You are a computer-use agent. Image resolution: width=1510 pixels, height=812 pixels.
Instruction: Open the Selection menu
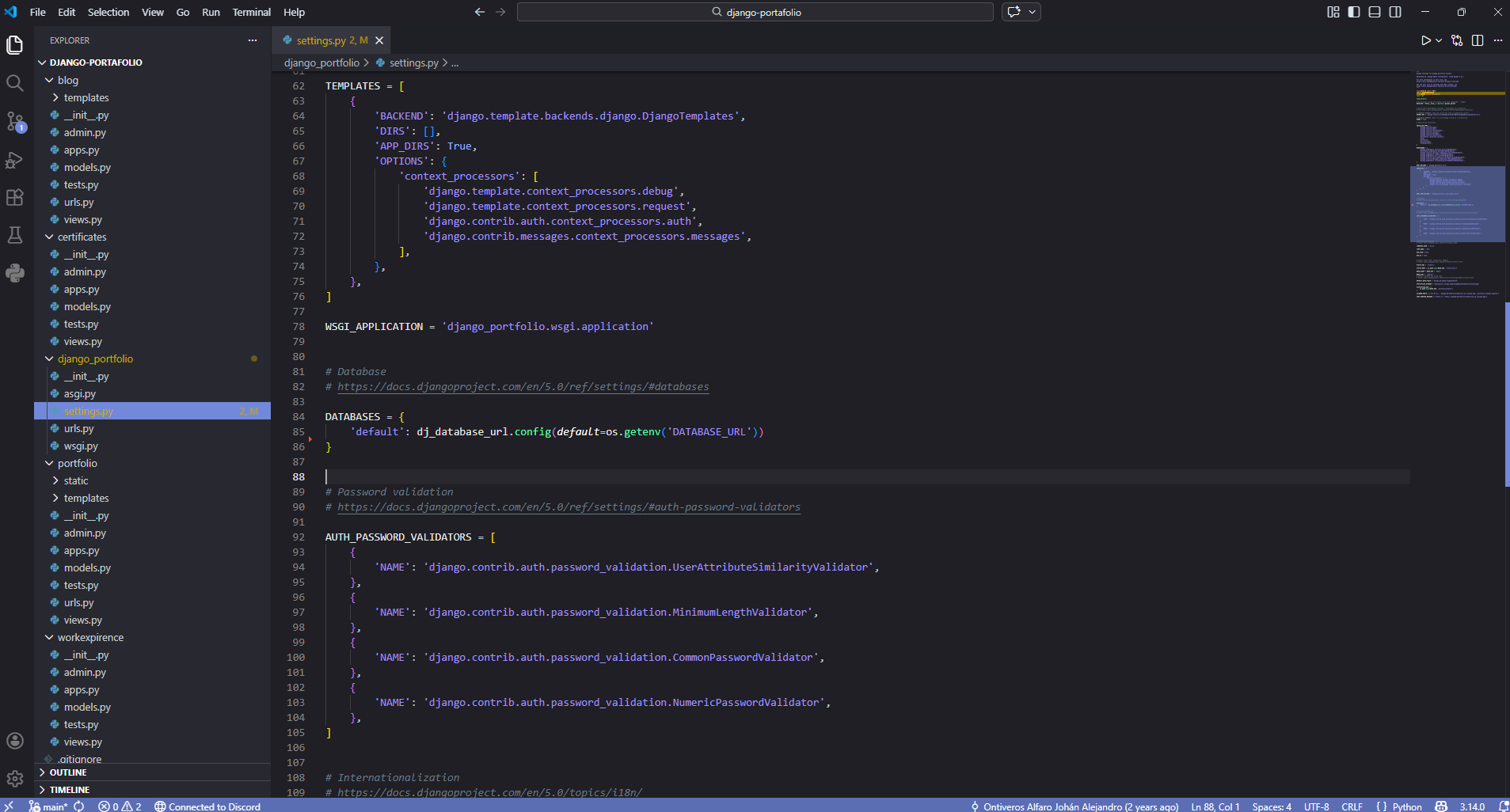coord(108,12)
